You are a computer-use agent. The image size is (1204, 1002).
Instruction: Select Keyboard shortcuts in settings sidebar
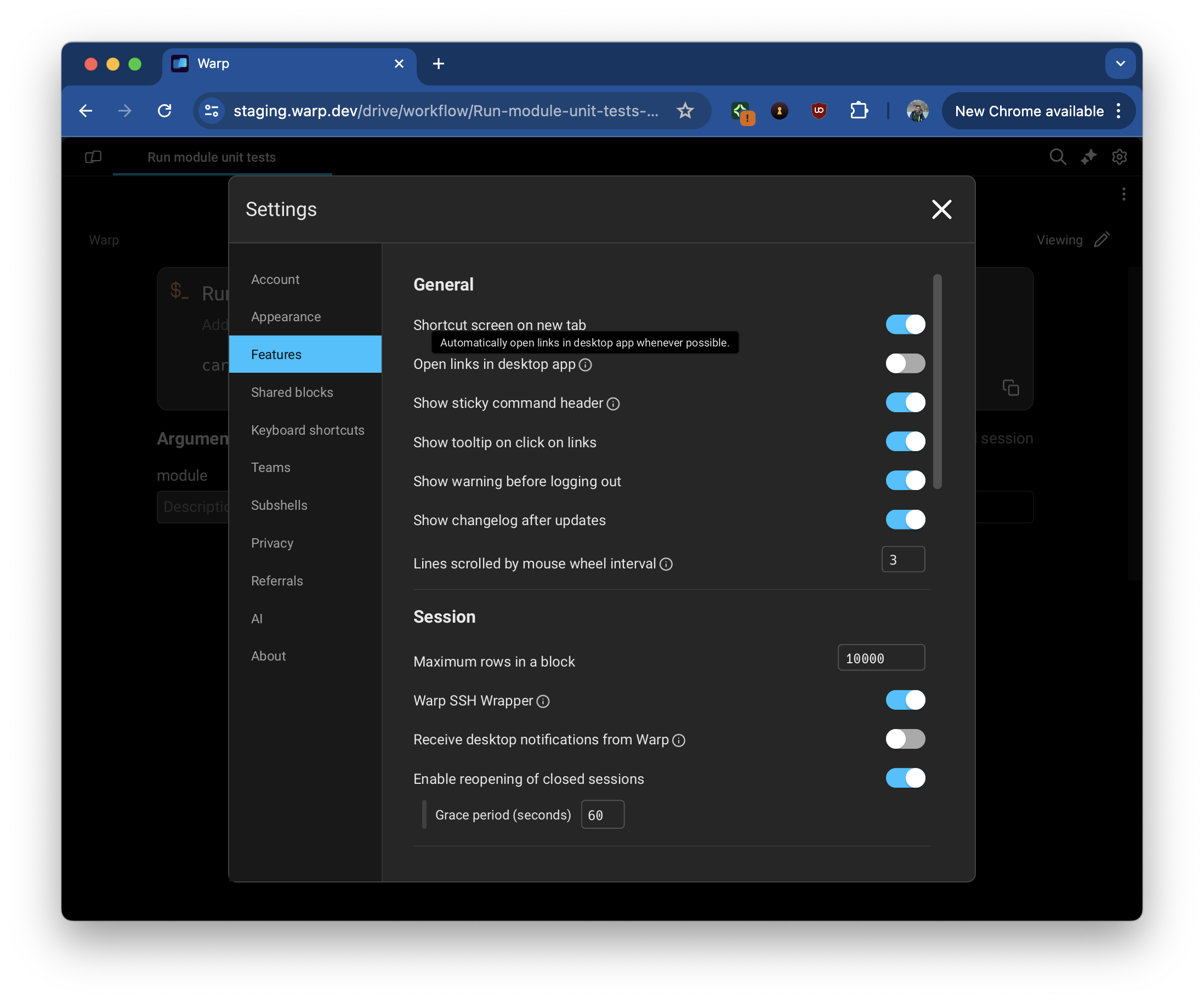coord(308,430)
